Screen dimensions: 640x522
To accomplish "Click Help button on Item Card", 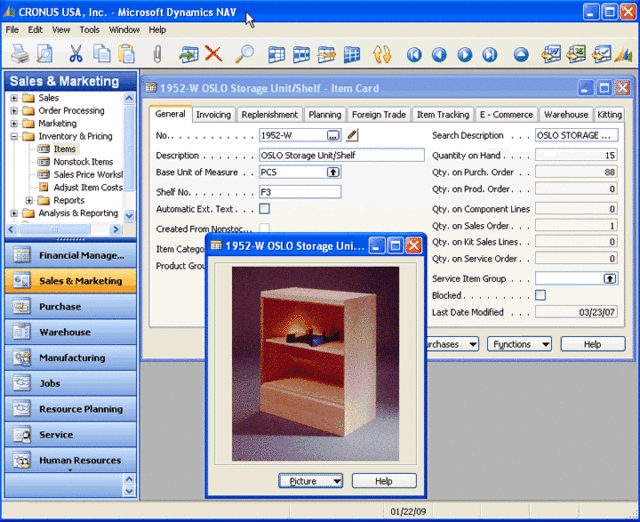I will coord(593,344).
